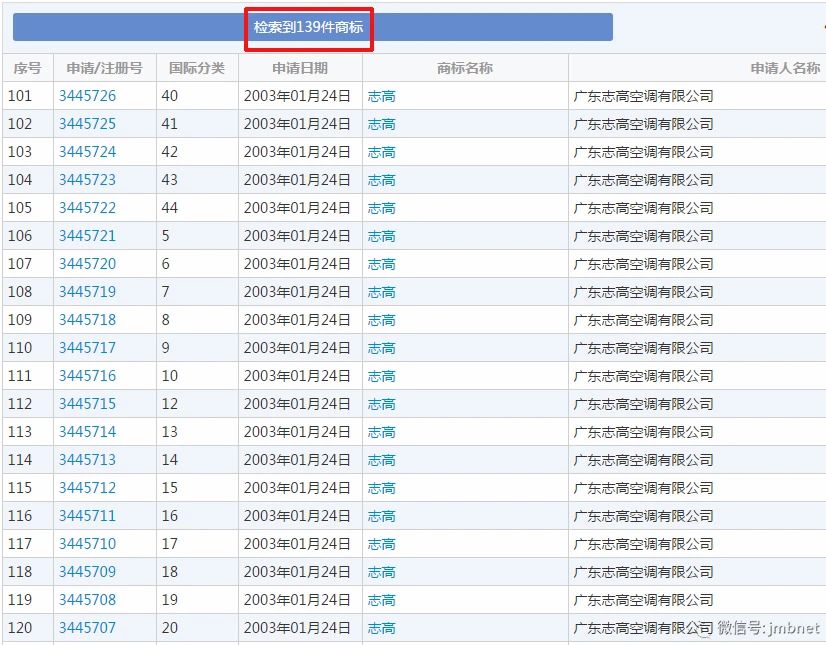This screenshot has width=826, height=645.
Task: Click 志高 trademark name in row 111
Action: tap(381, 376)
